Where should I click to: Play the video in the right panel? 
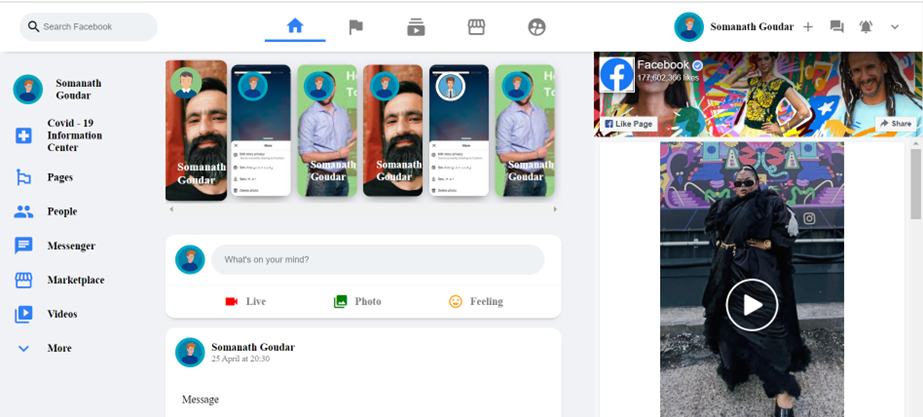pyautogui.click(x=751, y=305)
